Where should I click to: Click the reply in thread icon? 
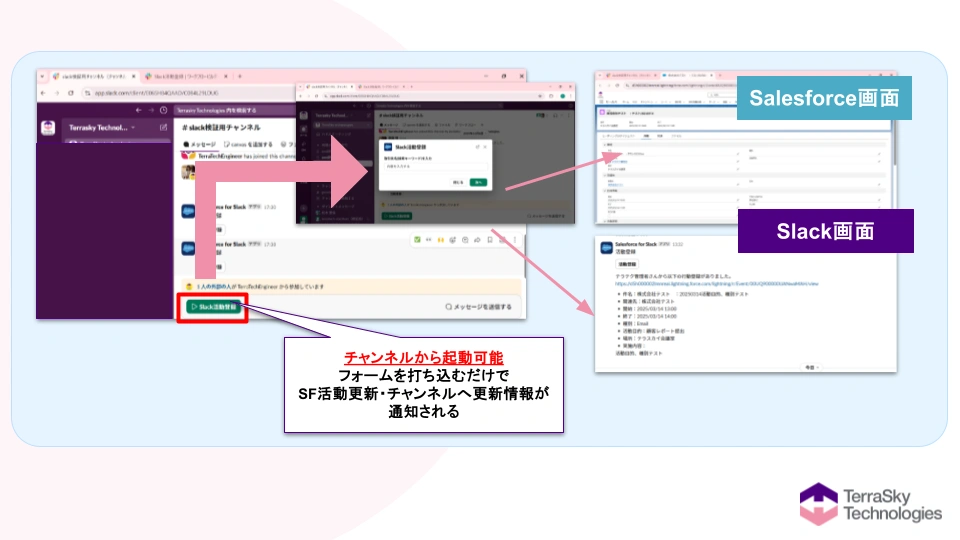pos(465,240)
